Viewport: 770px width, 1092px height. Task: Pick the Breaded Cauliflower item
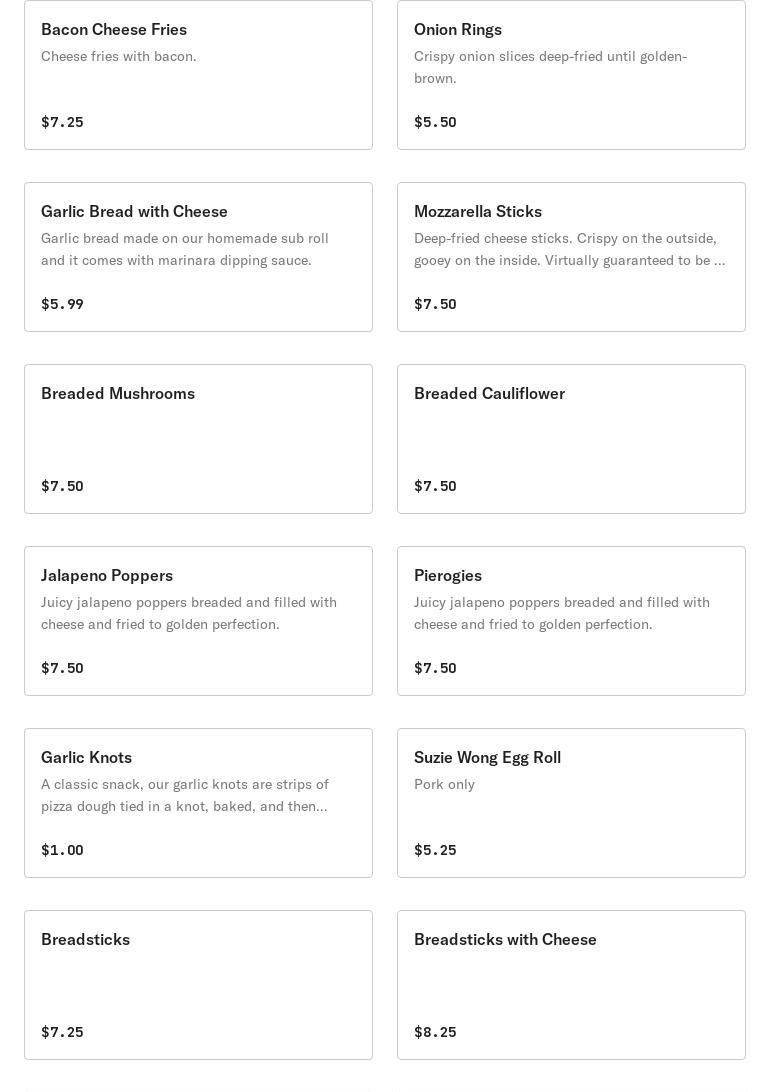click(571, 439)
